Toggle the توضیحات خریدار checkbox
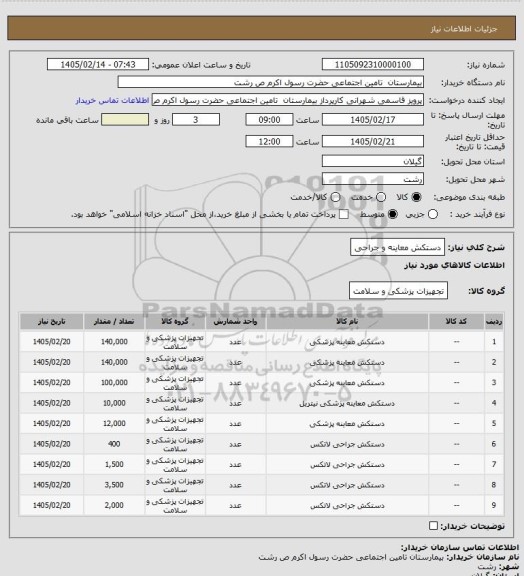524x576 pixels. (x=433, y=526)
